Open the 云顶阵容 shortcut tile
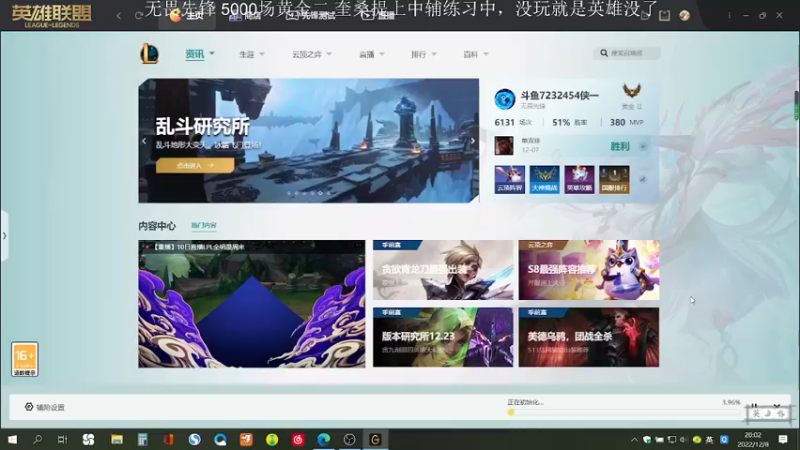 (x=509, y=179)
